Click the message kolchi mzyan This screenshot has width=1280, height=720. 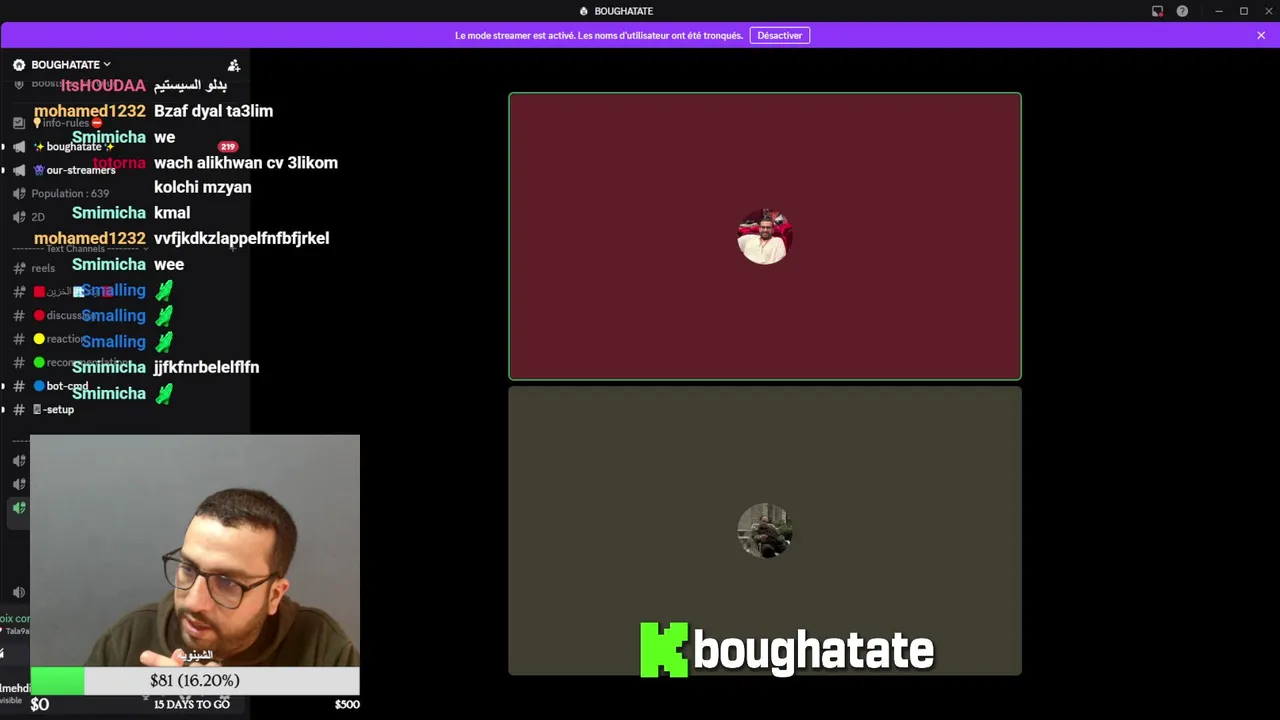[x=202, y=187]
